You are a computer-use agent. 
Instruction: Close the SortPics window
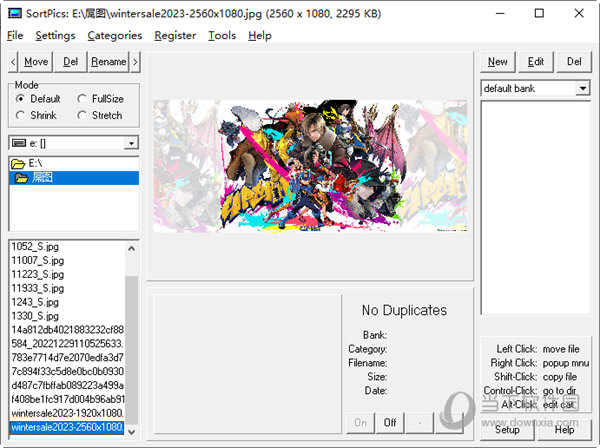tap(579, 14)
